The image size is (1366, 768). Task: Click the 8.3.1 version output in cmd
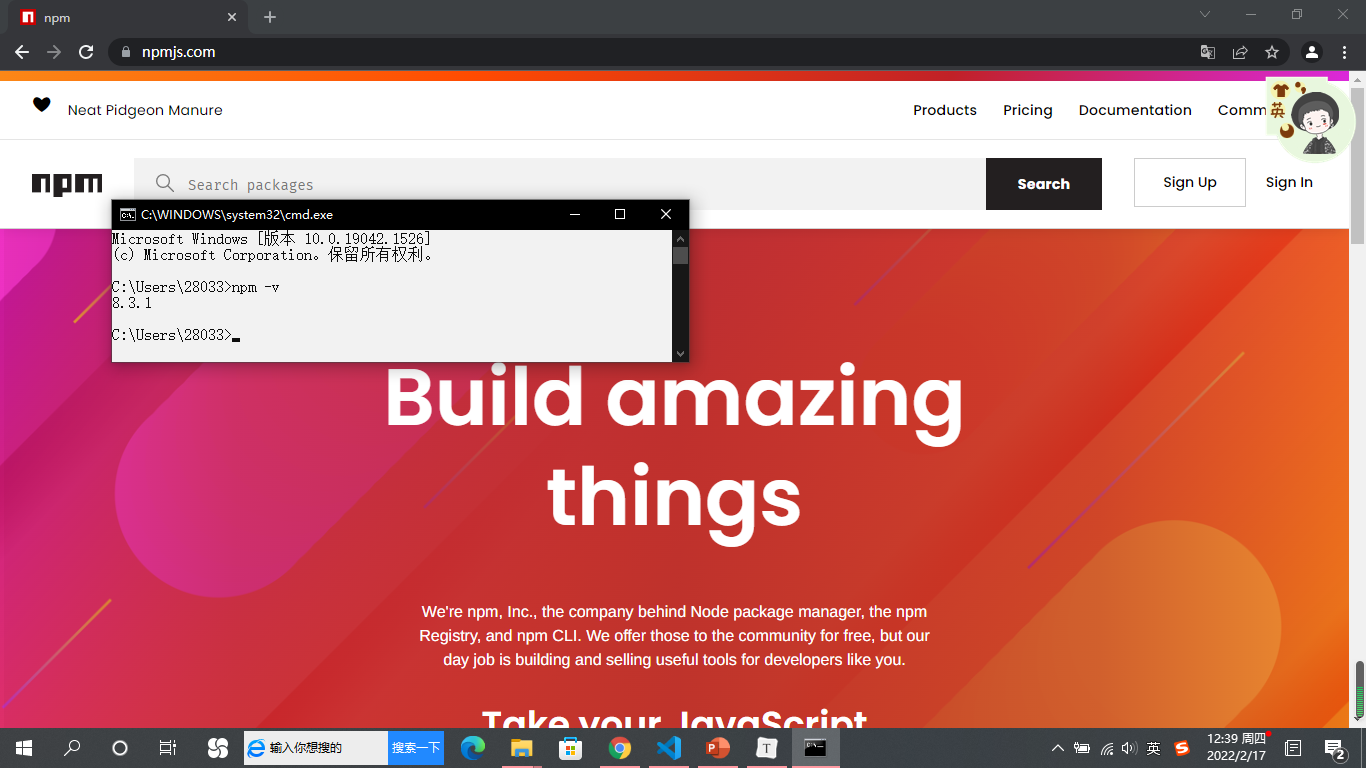tap(132, 303)
